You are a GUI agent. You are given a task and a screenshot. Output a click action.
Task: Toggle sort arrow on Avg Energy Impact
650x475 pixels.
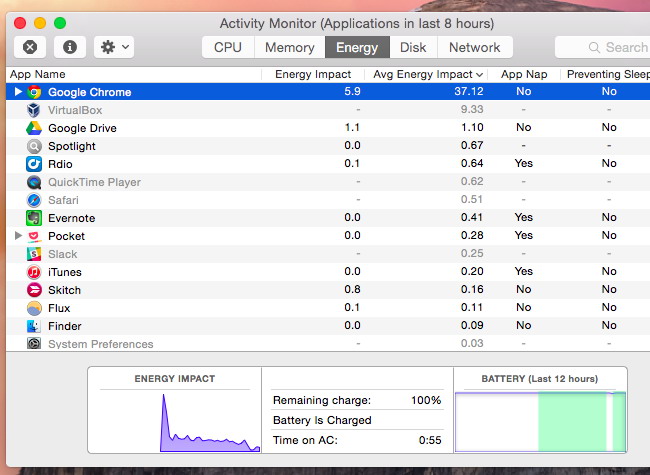point(480,75)
